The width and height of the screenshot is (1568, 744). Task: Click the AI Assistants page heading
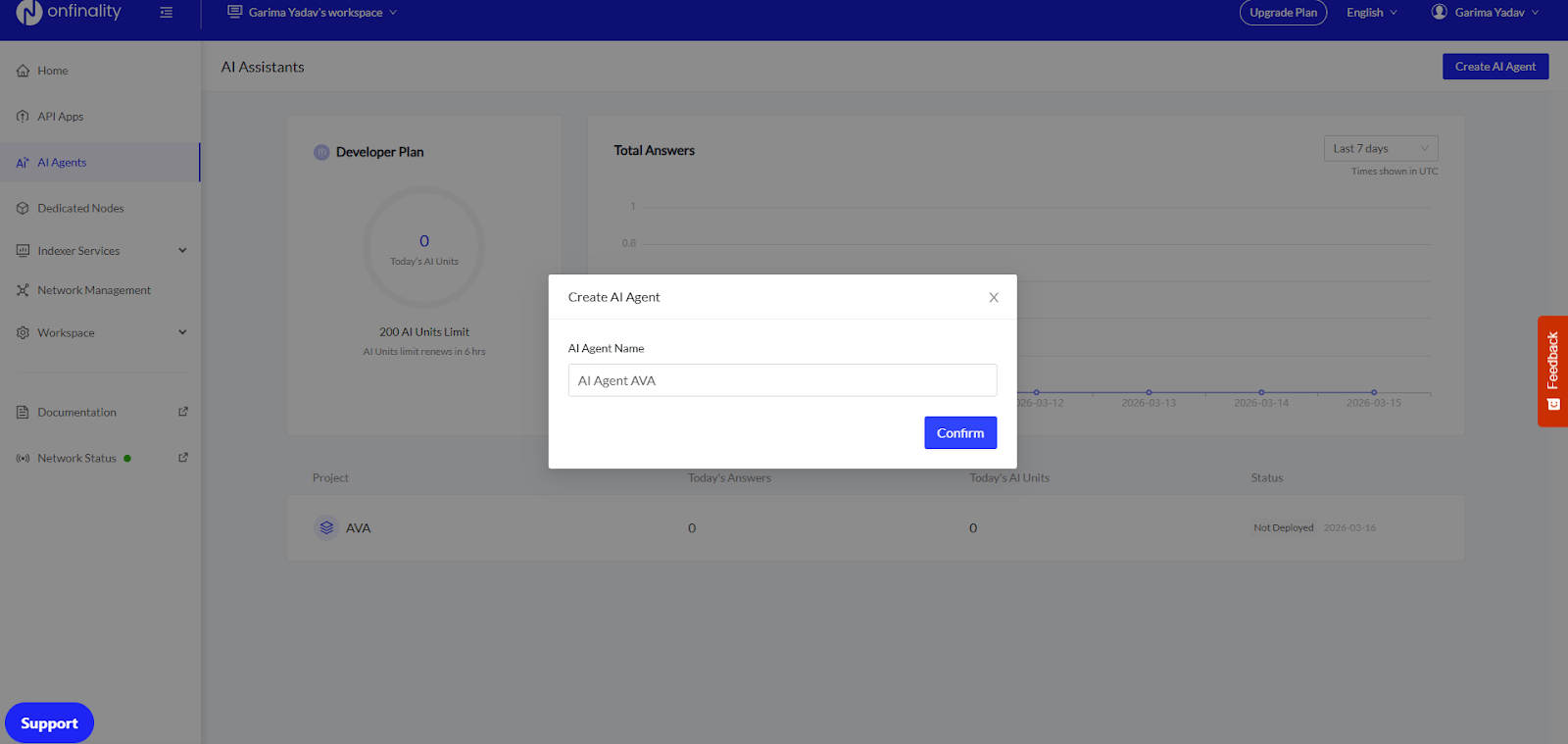click(263, 67)
